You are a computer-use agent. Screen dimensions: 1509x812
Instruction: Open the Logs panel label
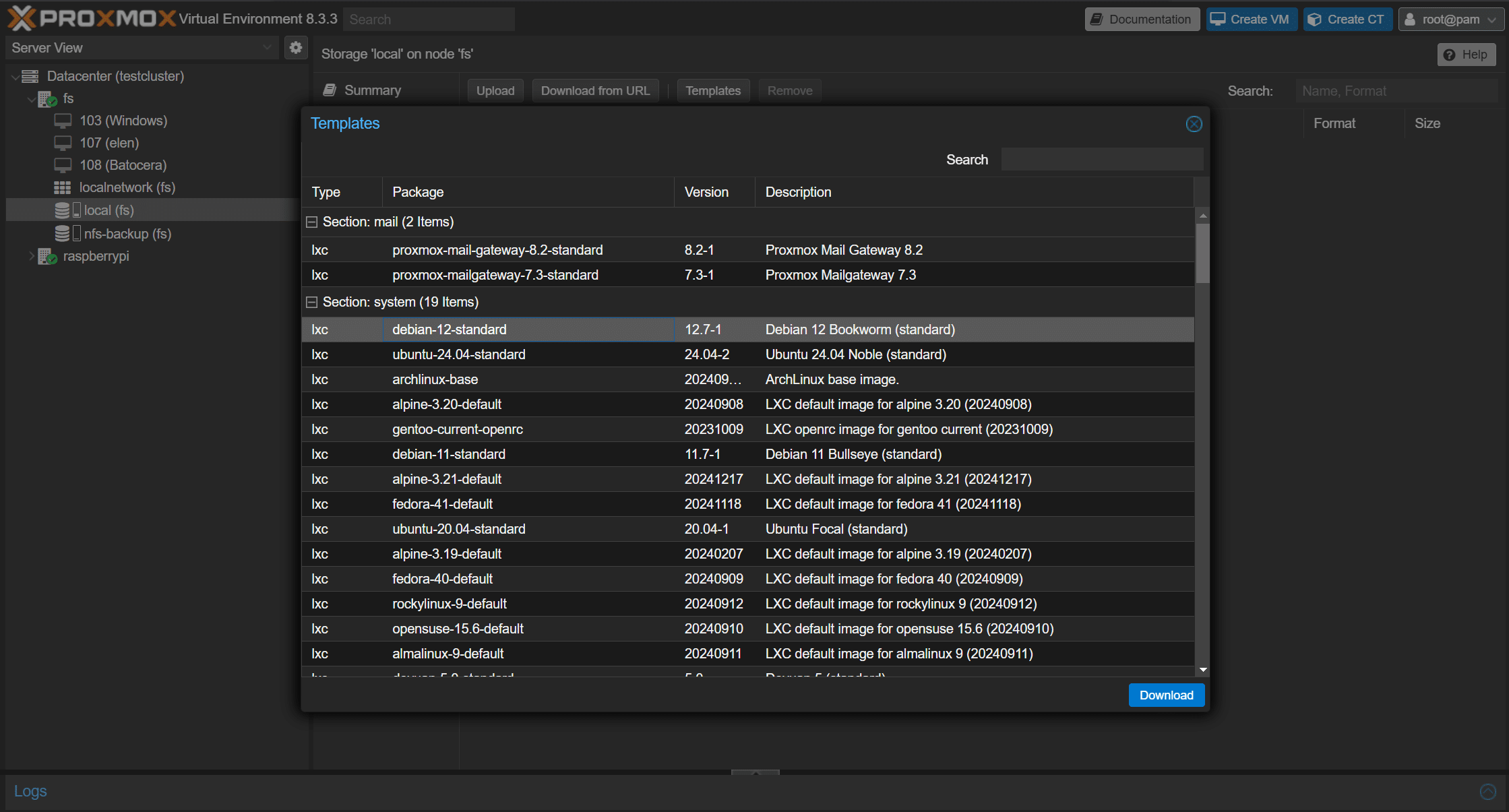(x=30, y=792)
